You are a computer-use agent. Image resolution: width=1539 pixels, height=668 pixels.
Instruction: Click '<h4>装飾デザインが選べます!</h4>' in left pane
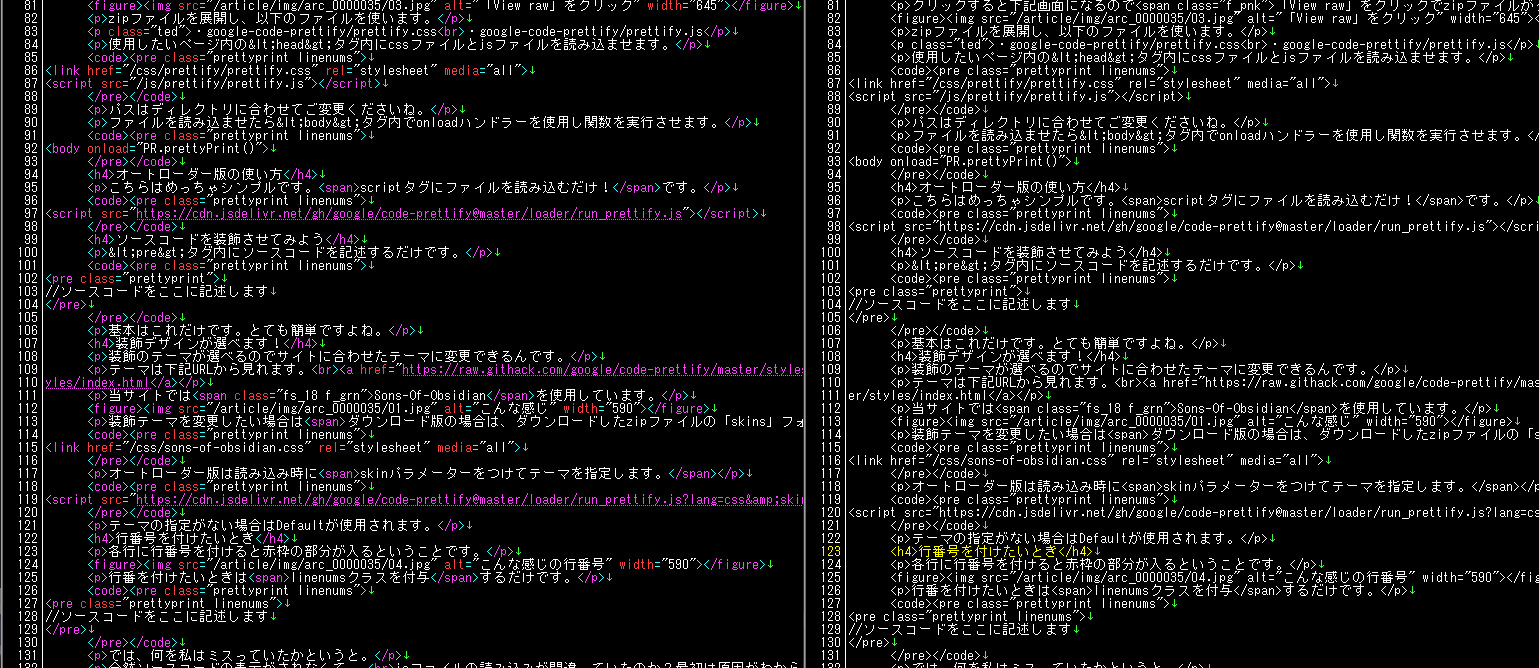pos(205,343)
